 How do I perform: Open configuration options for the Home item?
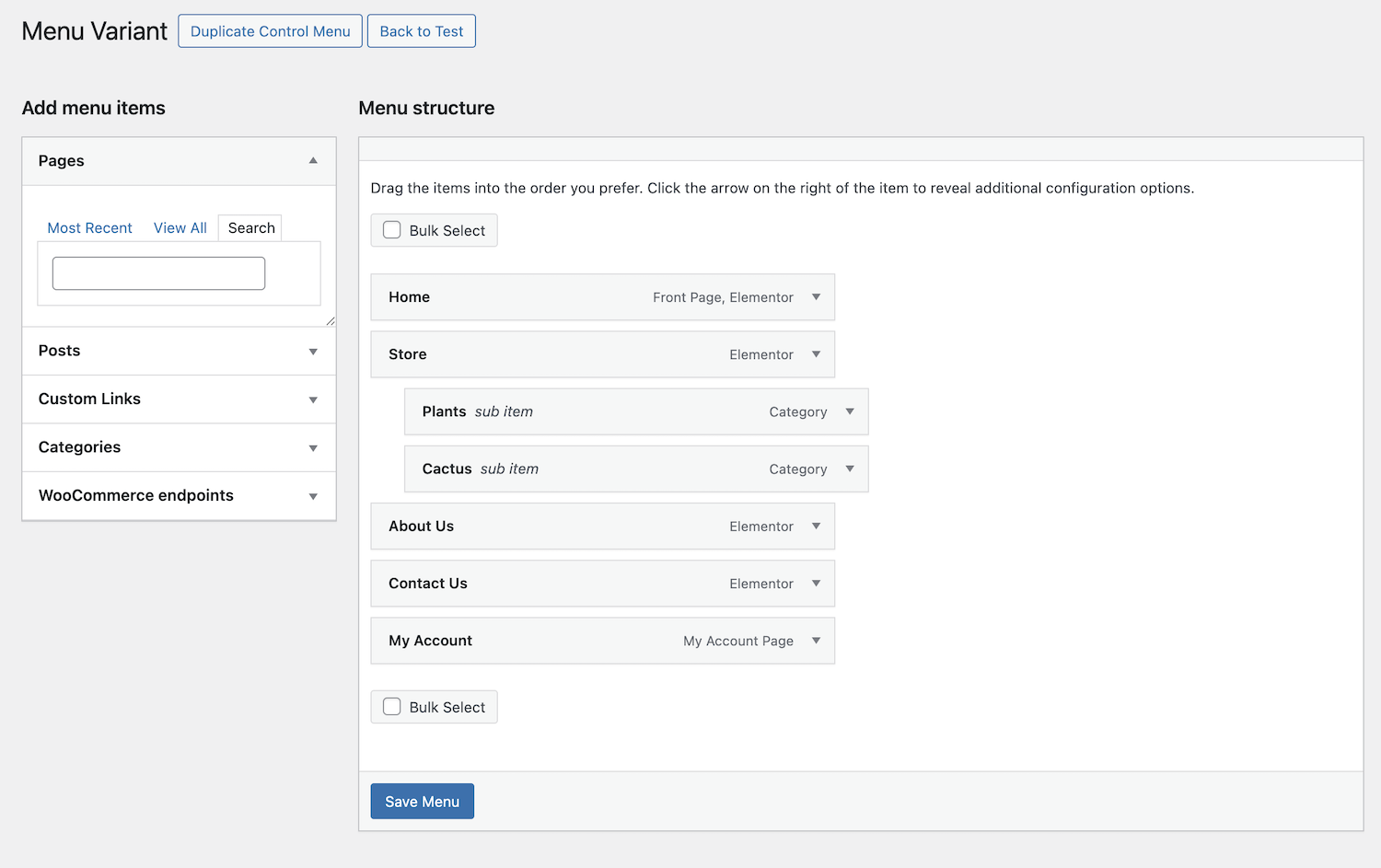coord(816,296)
